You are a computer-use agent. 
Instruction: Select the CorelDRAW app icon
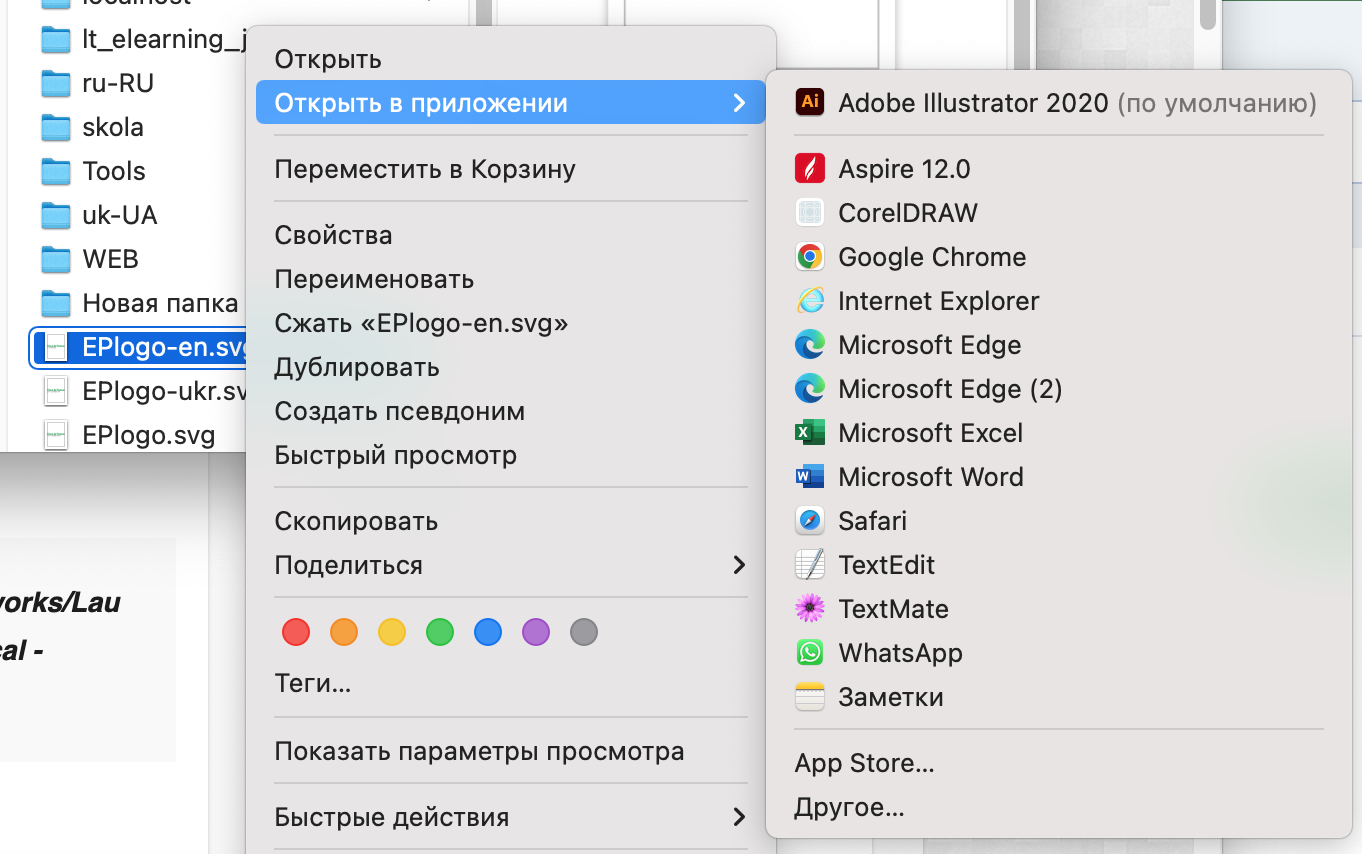tap(809, 213)
